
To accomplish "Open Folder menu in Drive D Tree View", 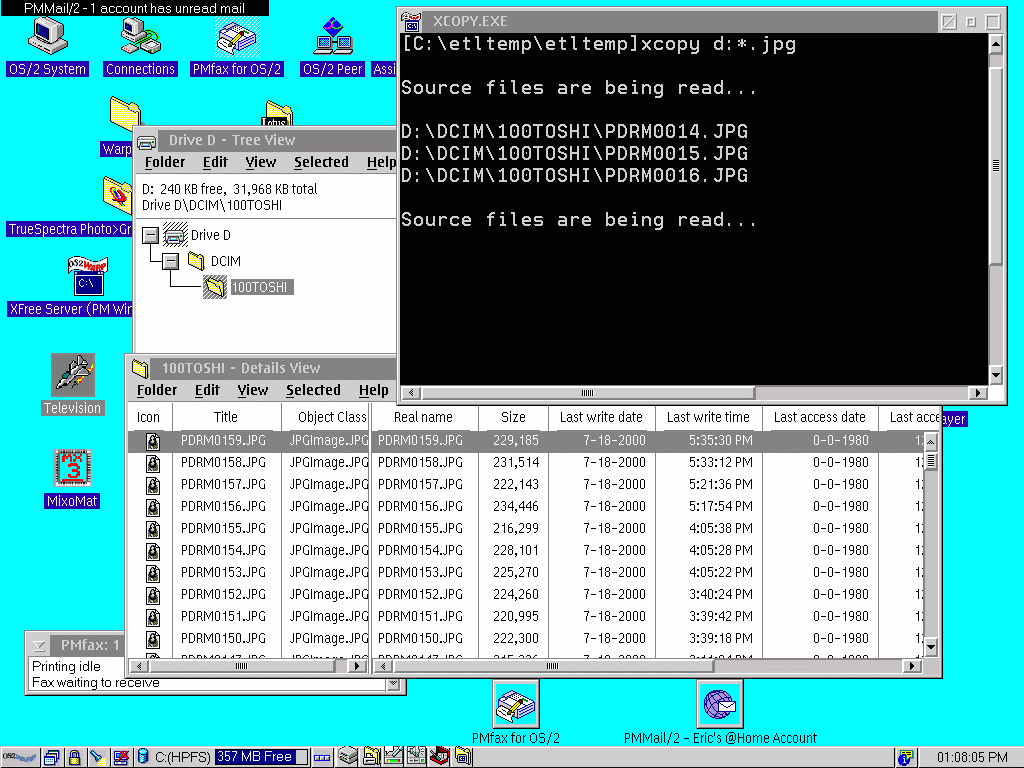I will click(x=165, y=162).
